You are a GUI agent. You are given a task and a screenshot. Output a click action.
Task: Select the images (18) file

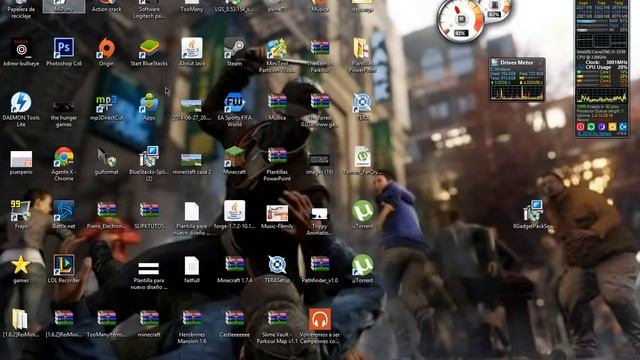(320, 160)
